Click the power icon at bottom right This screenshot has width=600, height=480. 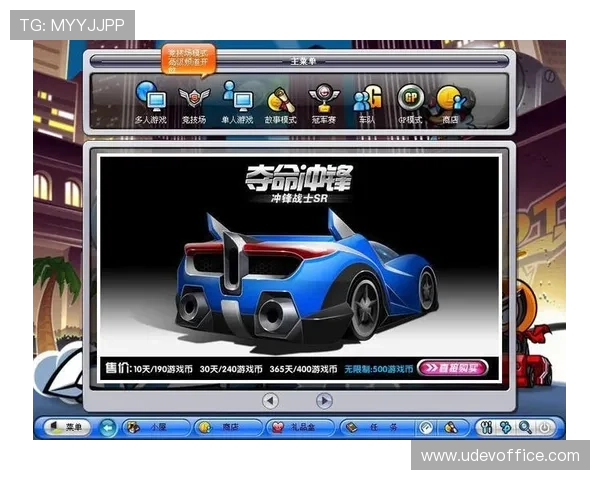tap(545, 427)
